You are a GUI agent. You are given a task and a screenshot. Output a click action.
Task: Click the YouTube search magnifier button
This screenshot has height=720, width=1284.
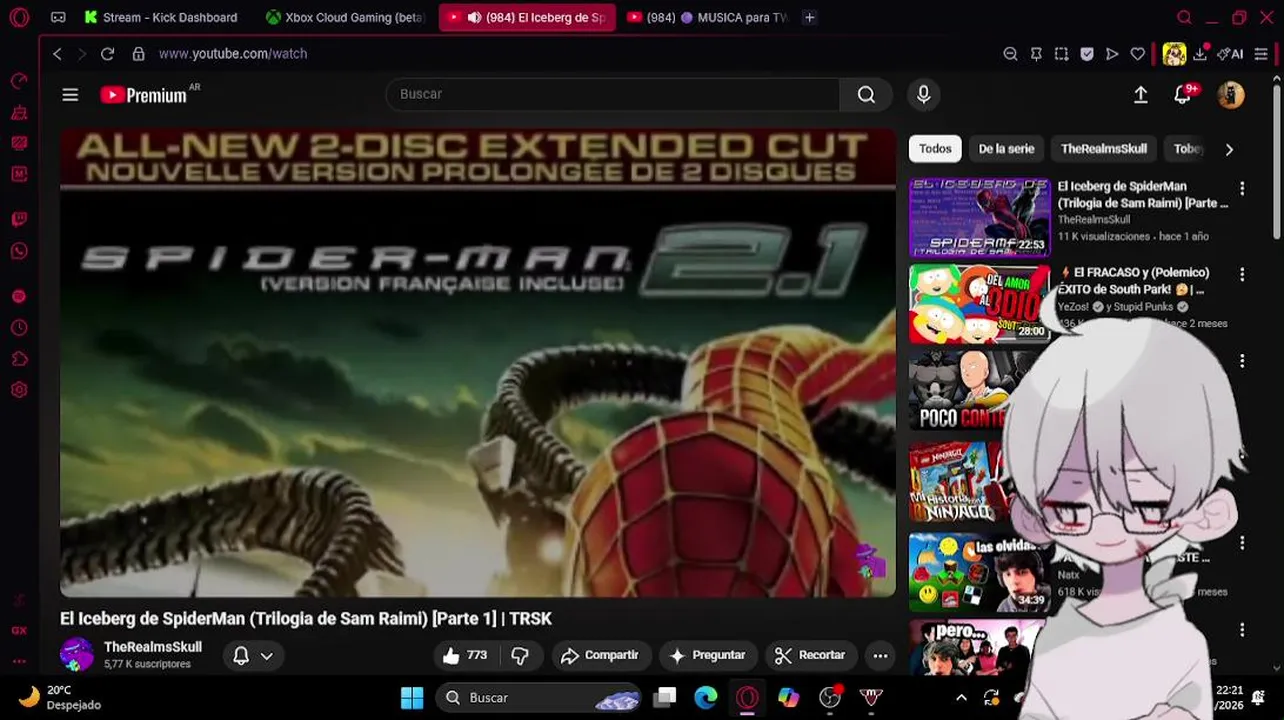click(866, 94)
